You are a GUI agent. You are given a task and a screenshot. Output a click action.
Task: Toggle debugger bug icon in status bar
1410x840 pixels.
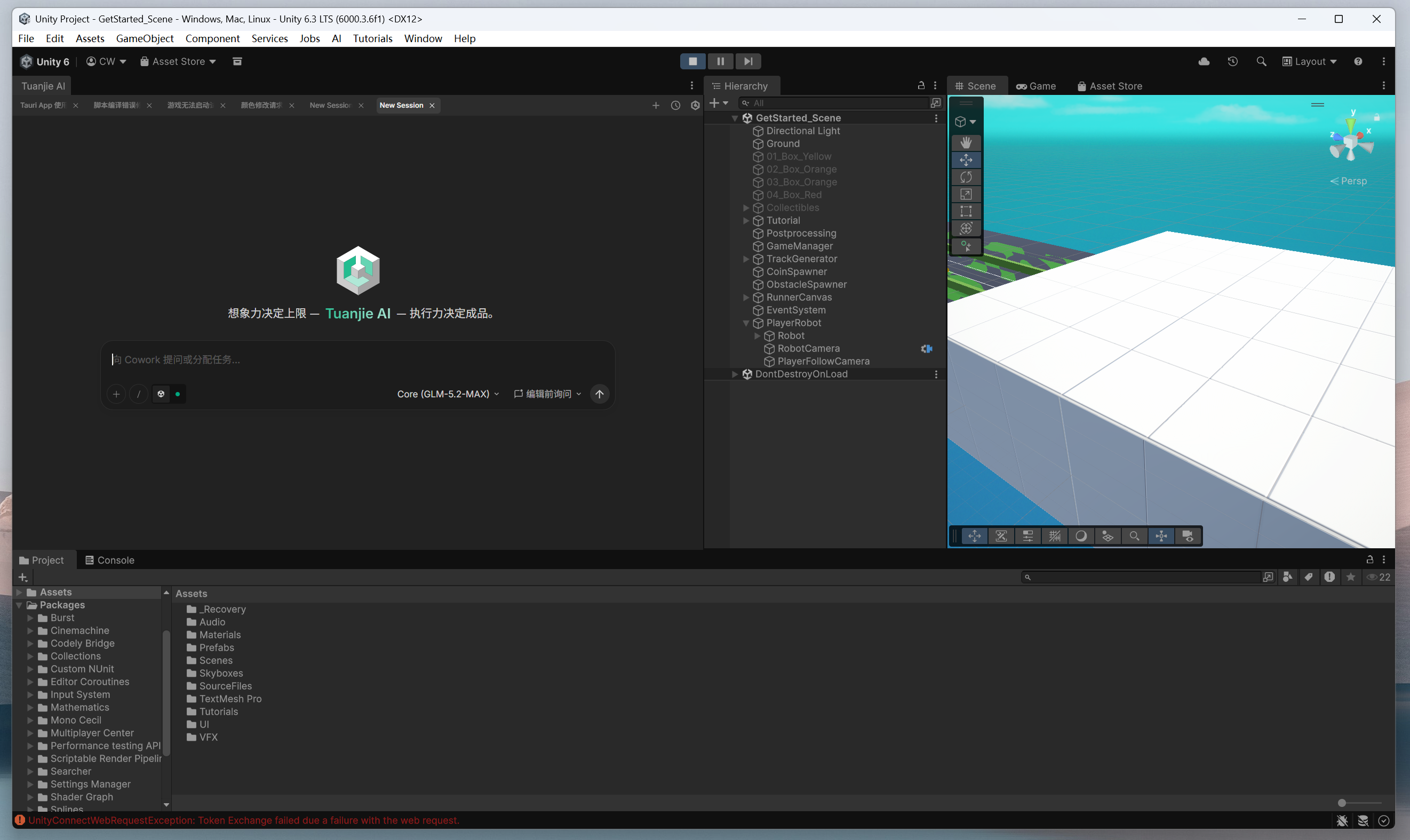click(x=1342, y=821)
